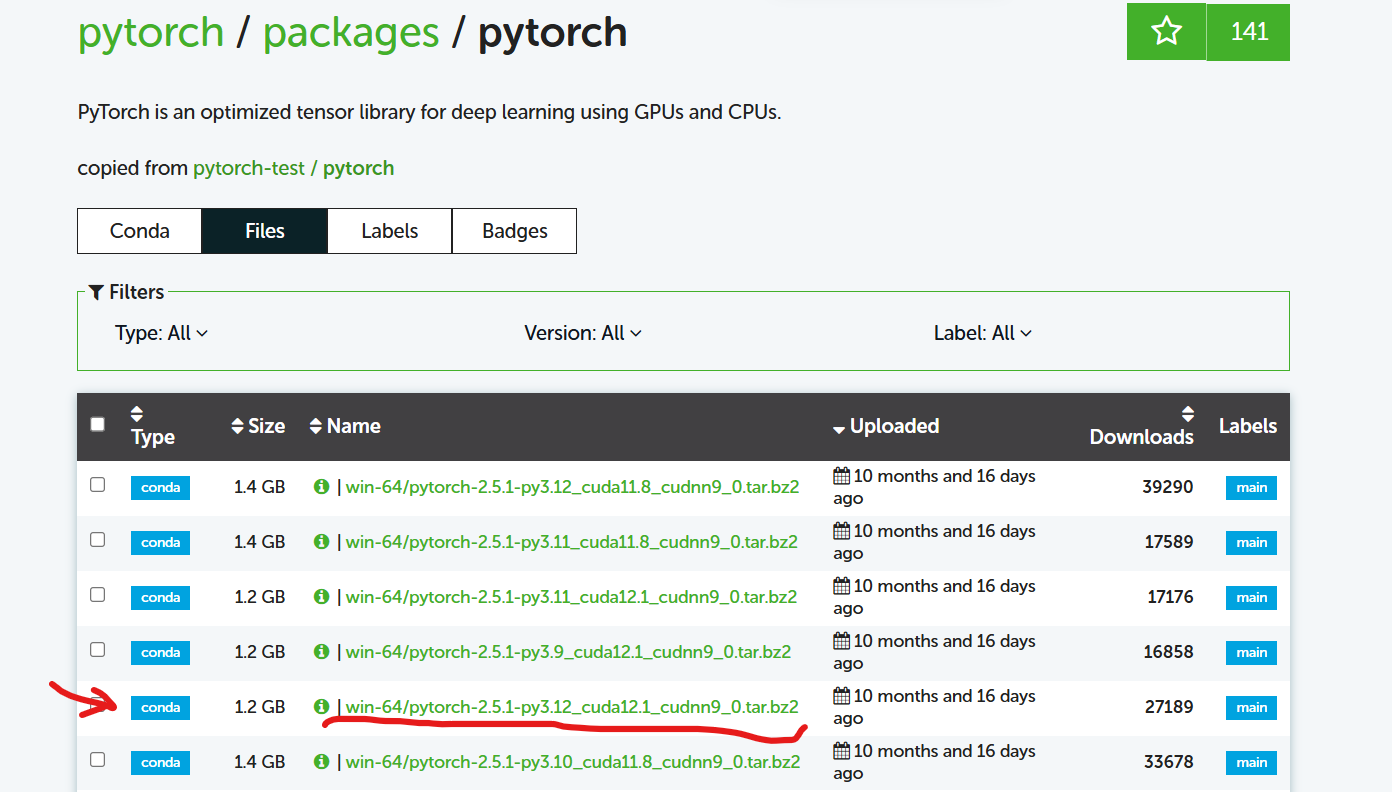Click the info icon beside pytorch-2.5.1-py3.12_cuda11.8 file
The width and height of the screenshot is (1392, 792).
pyautogui.click(x=320, y=487)
